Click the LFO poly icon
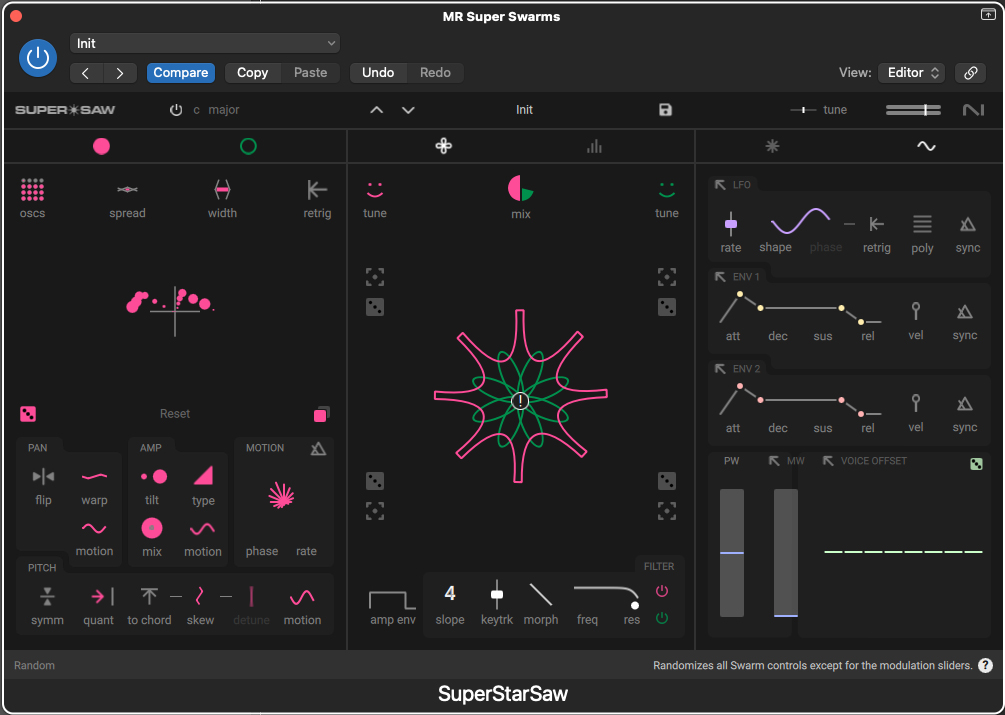 [922, 224]
